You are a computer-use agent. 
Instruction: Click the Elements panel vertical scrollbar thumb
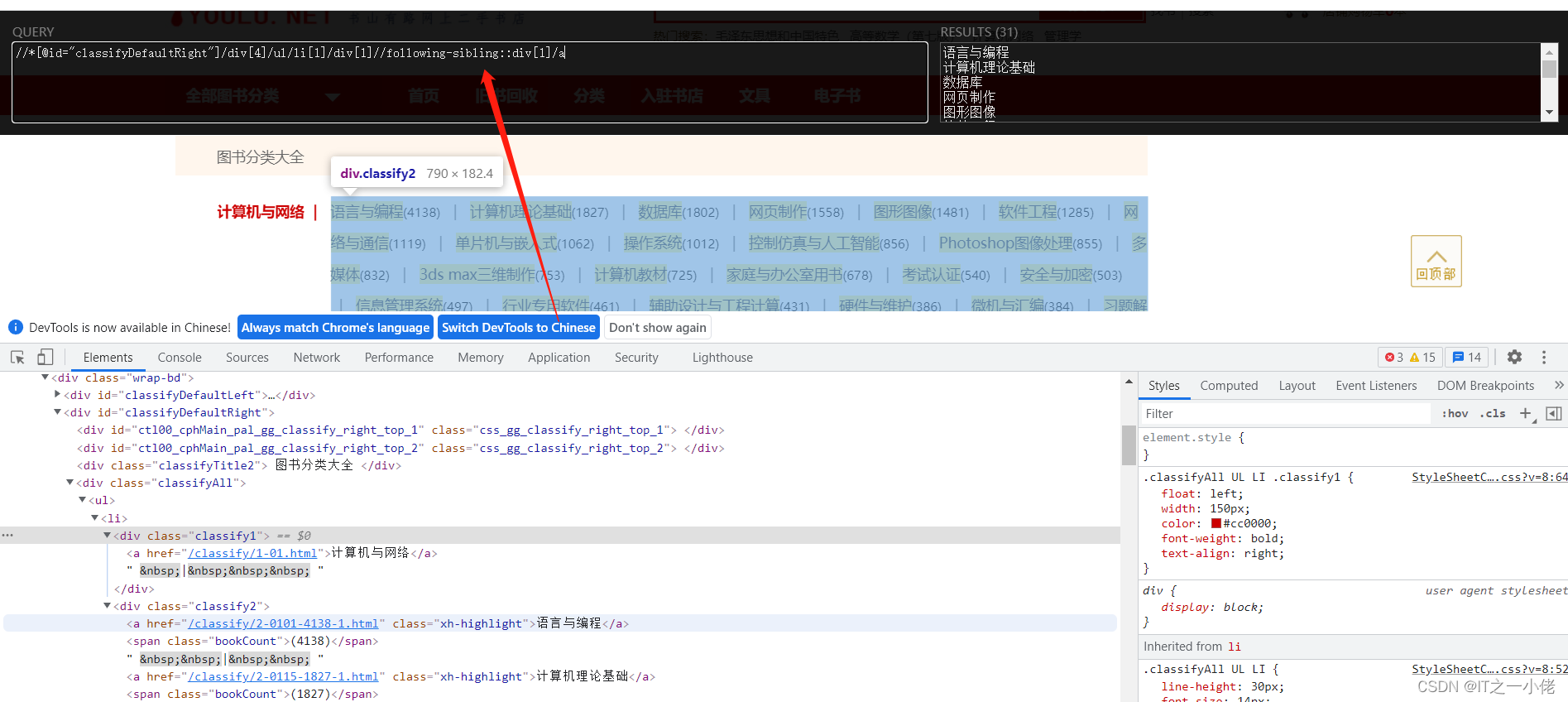pos(1129,445)
